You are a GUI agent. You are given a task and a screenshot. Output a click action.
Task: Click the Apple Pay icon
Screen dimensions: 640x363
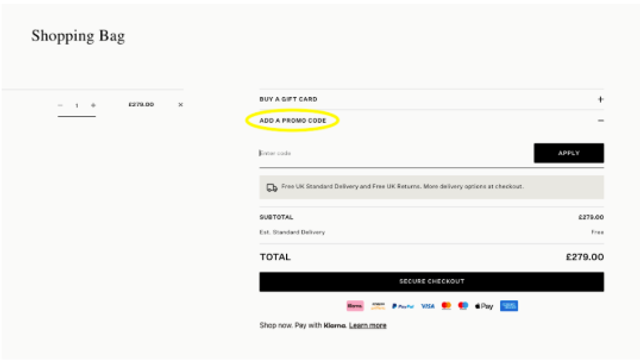click(484, 306)
